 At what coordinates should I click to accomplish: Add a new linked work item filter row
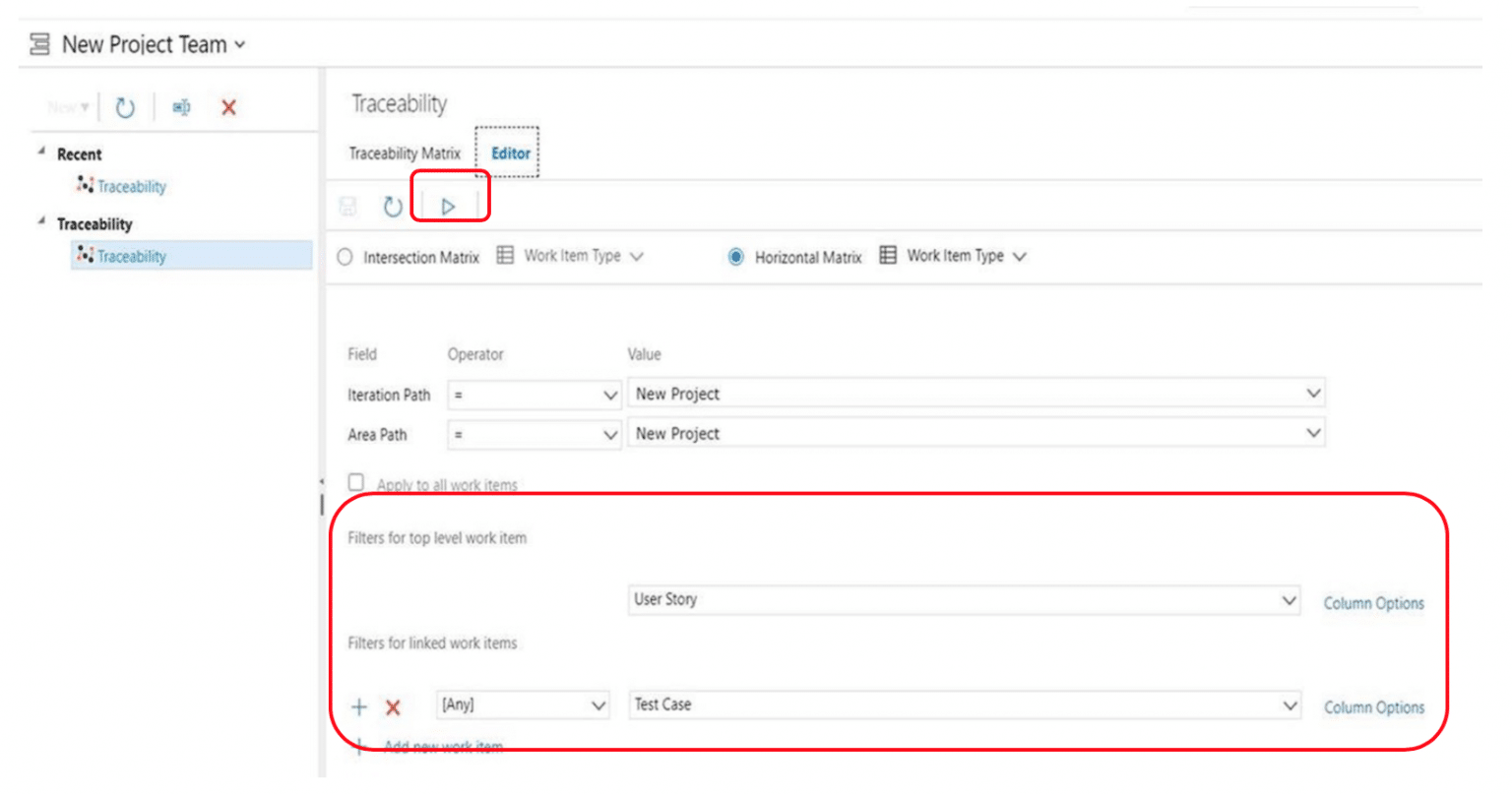tap(358, 705)
